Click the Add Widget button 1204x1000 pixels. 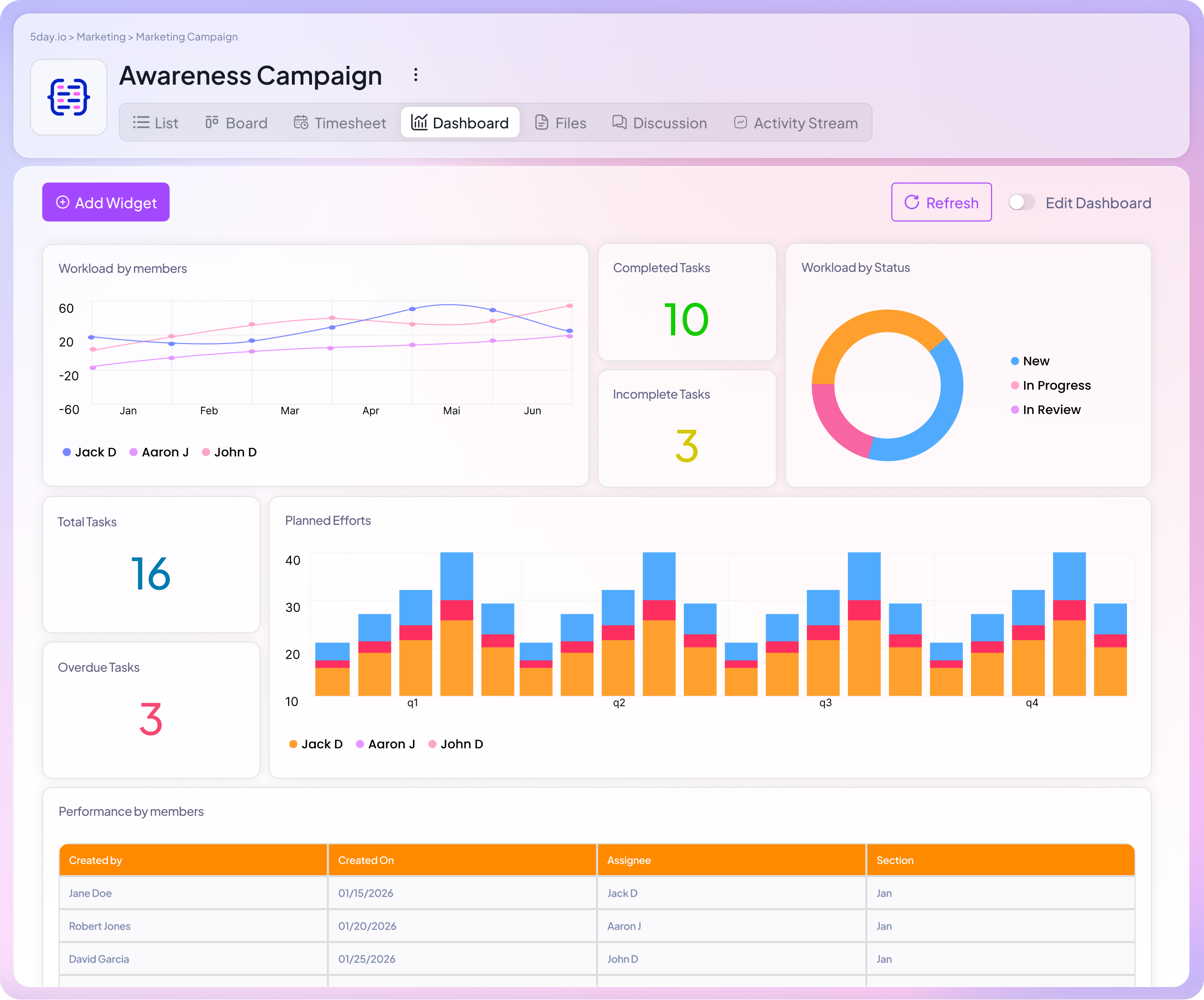click(x=105, y=202)
